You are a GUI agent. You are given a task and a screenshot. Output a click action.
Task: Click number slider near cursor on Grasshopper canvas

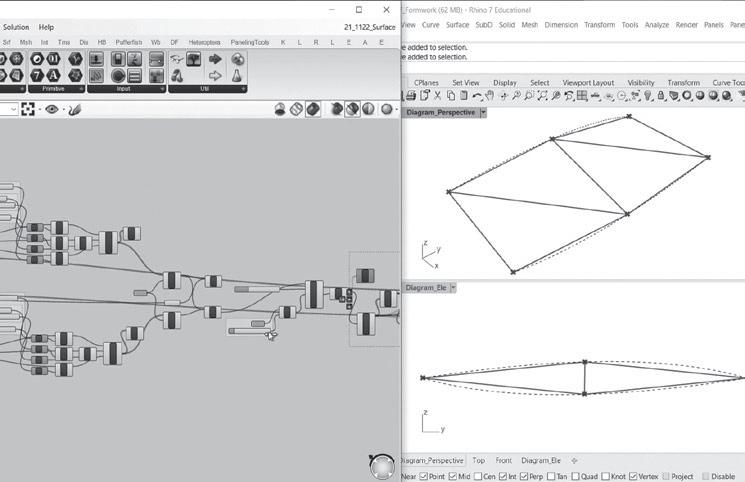(x=251, y=331)
